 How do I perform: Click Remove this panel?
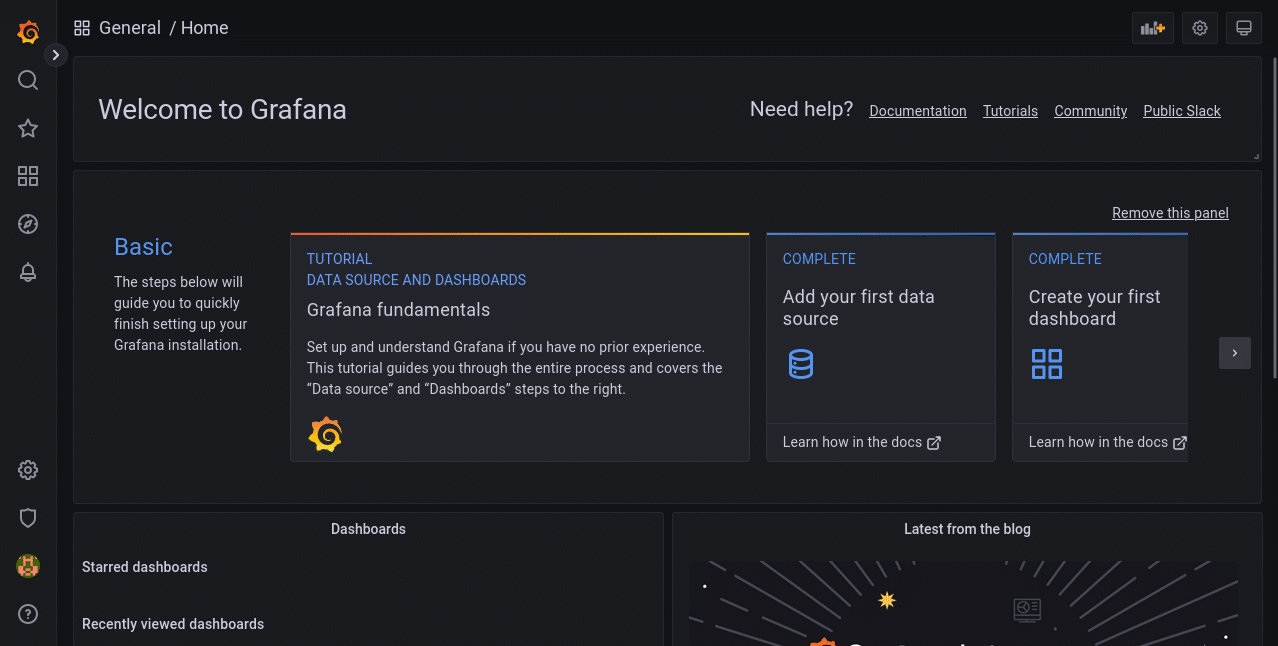pos(1170,213)
